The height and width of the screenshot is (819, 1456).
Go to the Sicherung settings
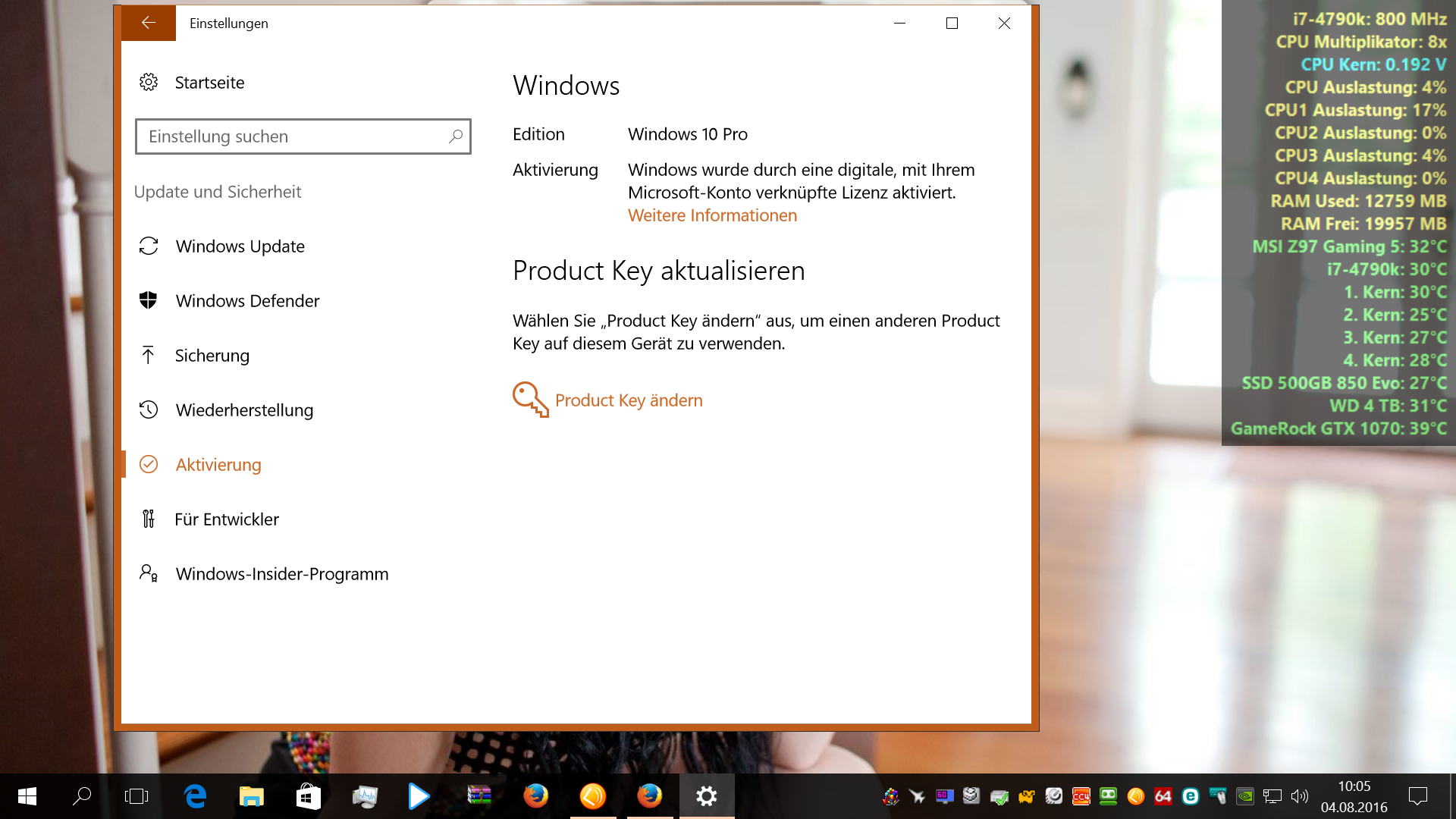point(212,356)
